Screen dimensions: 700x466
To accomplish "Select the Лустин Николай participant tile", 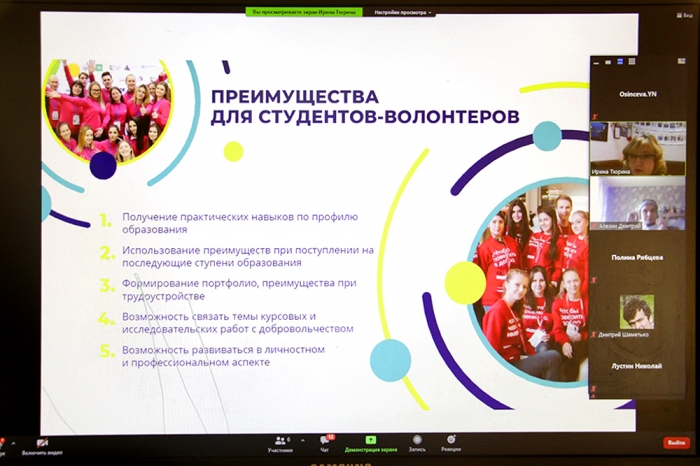I will coord(637,366).
